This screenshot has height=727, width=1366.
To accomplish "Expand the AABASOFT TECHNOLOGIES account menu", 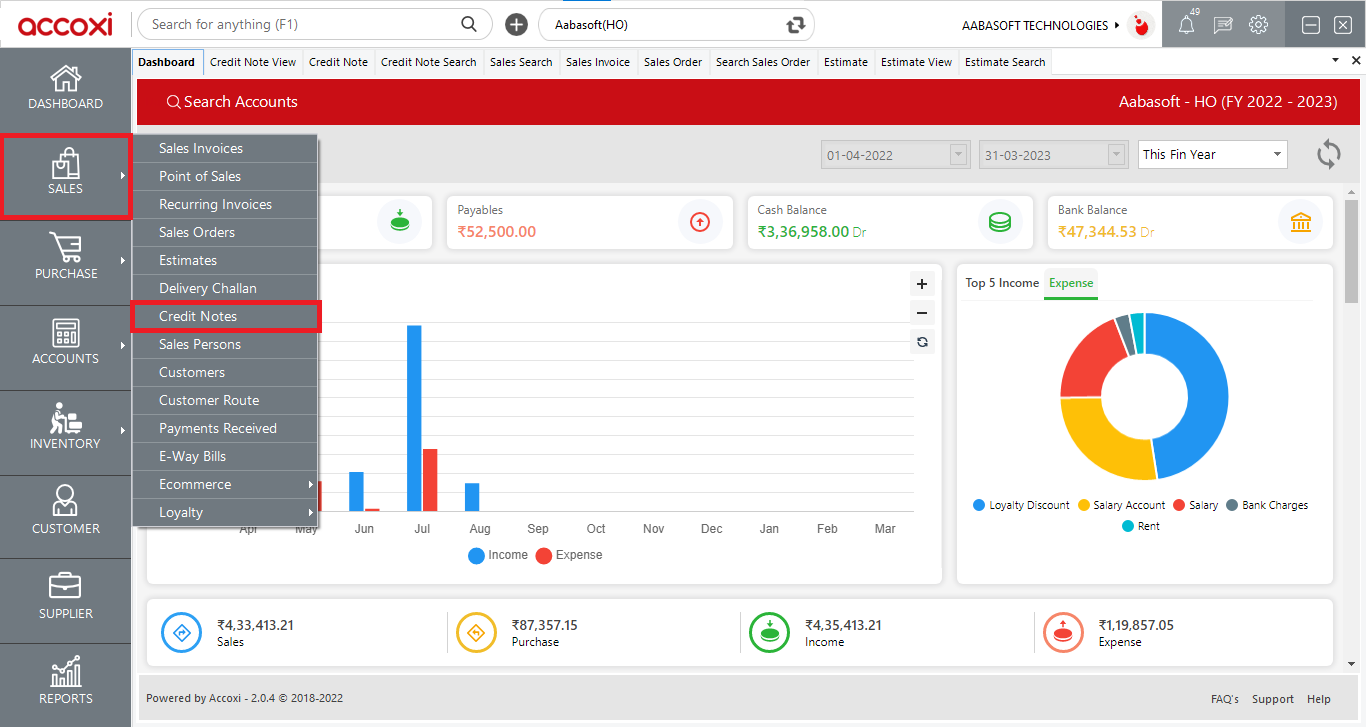I will coord(1041,25).
